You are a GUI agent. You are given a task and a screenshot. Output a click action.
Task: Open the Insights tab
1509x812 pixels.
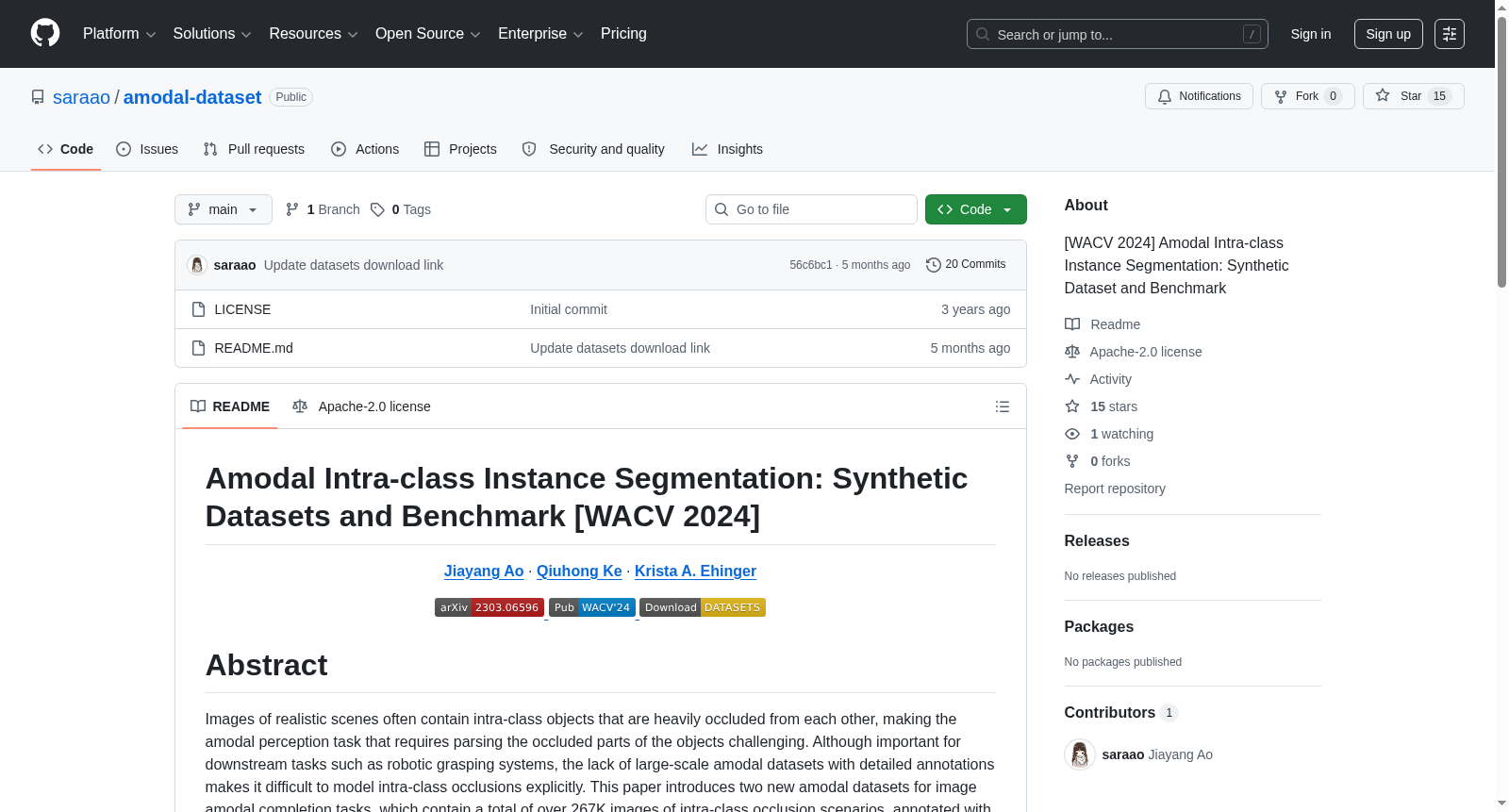(727, 149)
